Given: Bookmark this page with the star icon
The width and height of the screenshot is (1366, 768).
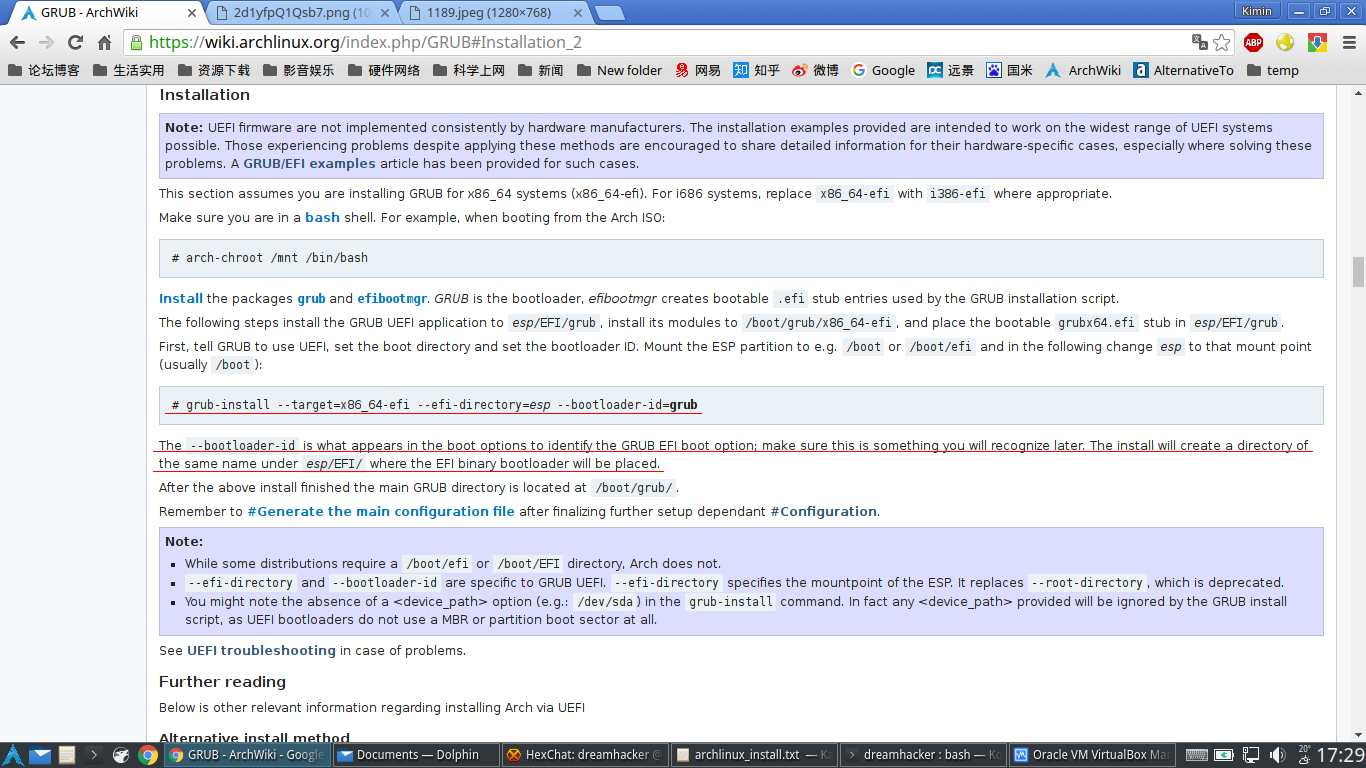Looking at the screenshot, I should tap(1221, 42).
